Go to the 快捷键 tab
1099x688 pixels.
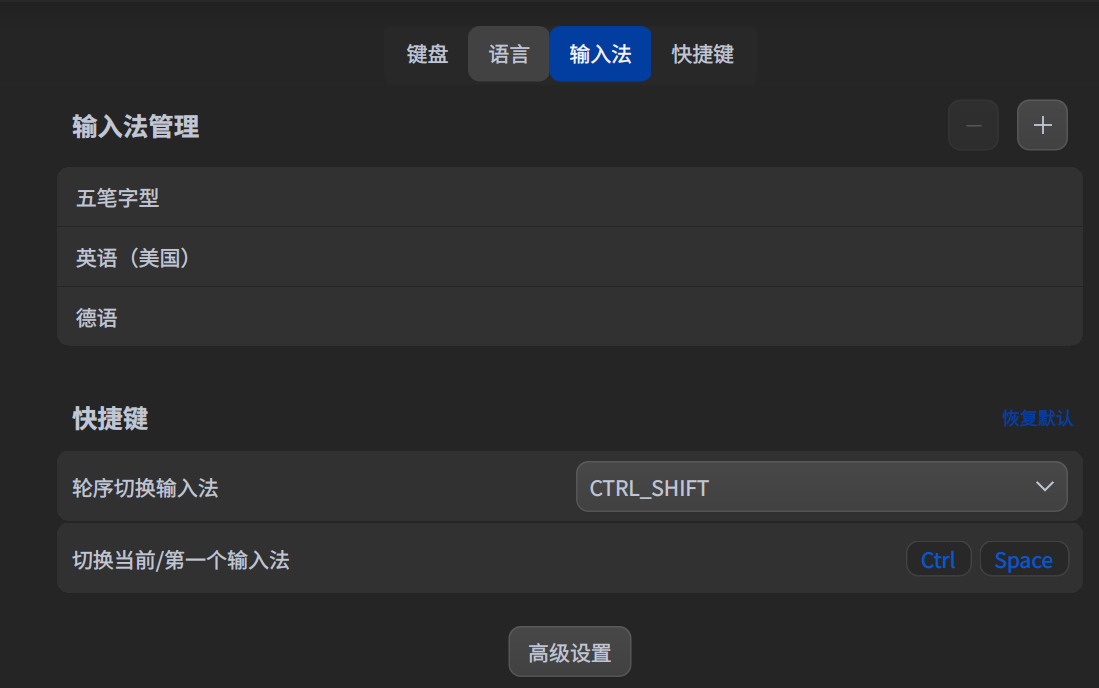click(x=703, y=54)
